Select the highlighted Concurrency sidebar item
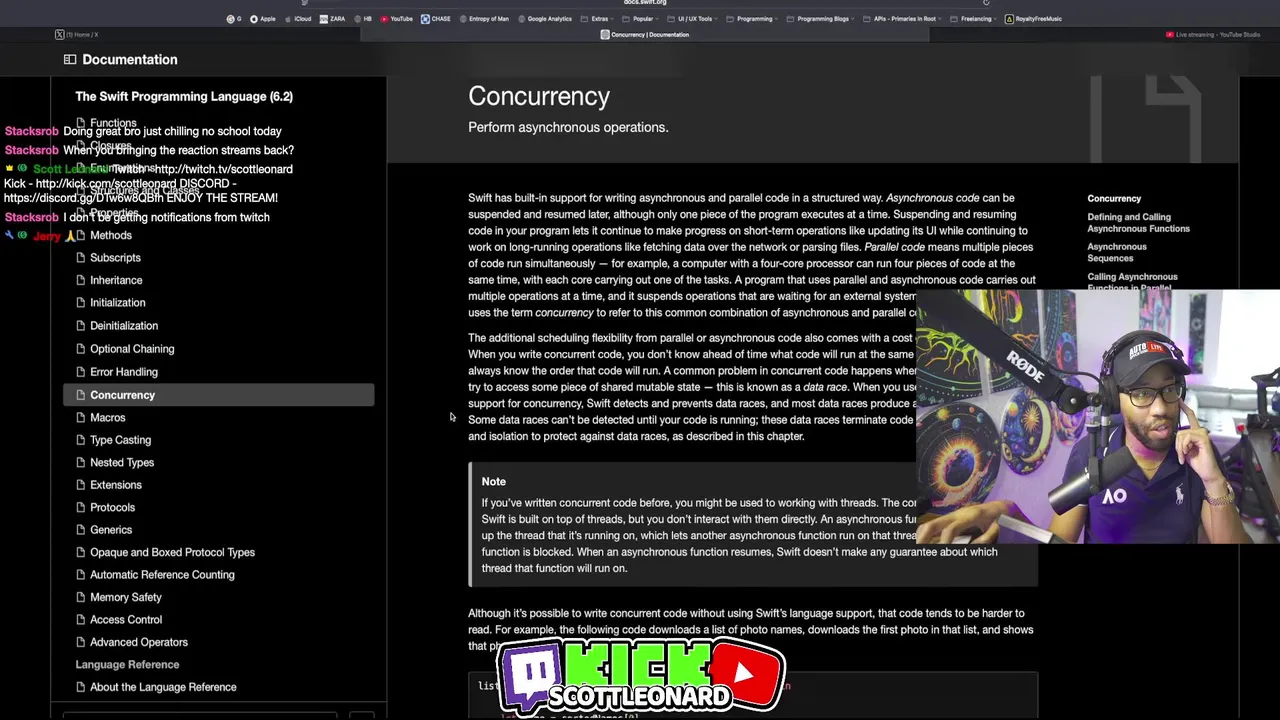This screenshot has height=720, width=1280. [219, 395]
